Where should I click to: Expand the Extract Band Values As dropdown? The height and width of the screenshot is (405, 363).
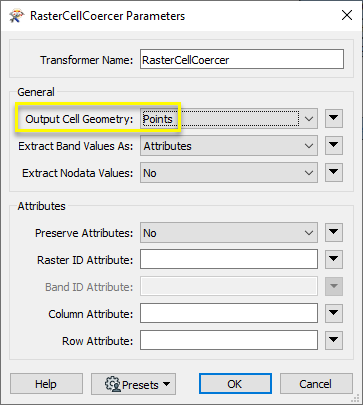[x=229, y=146]
